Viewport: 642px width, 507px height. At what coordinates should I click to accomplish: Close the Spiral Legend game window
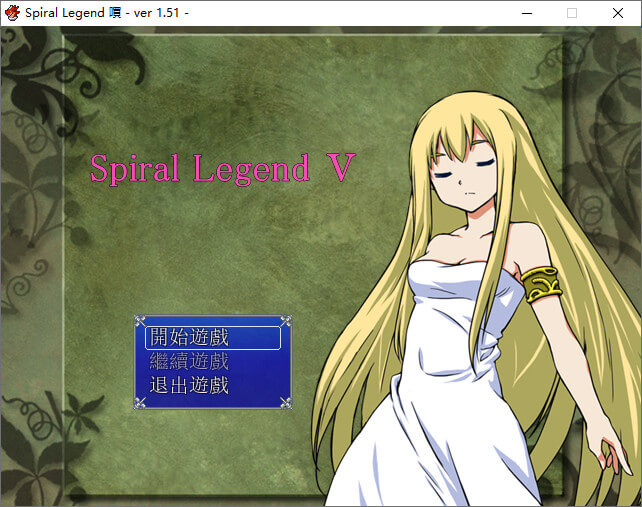[618, 13]
